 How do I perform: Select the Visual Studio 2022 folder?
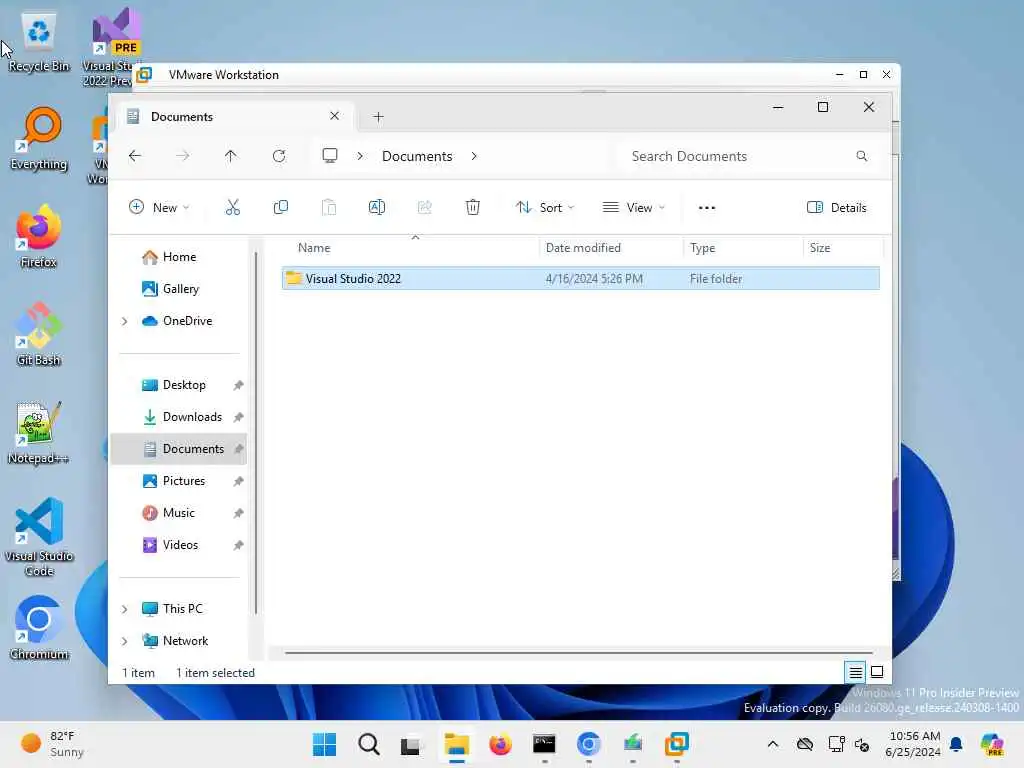[x=581, y=279]
